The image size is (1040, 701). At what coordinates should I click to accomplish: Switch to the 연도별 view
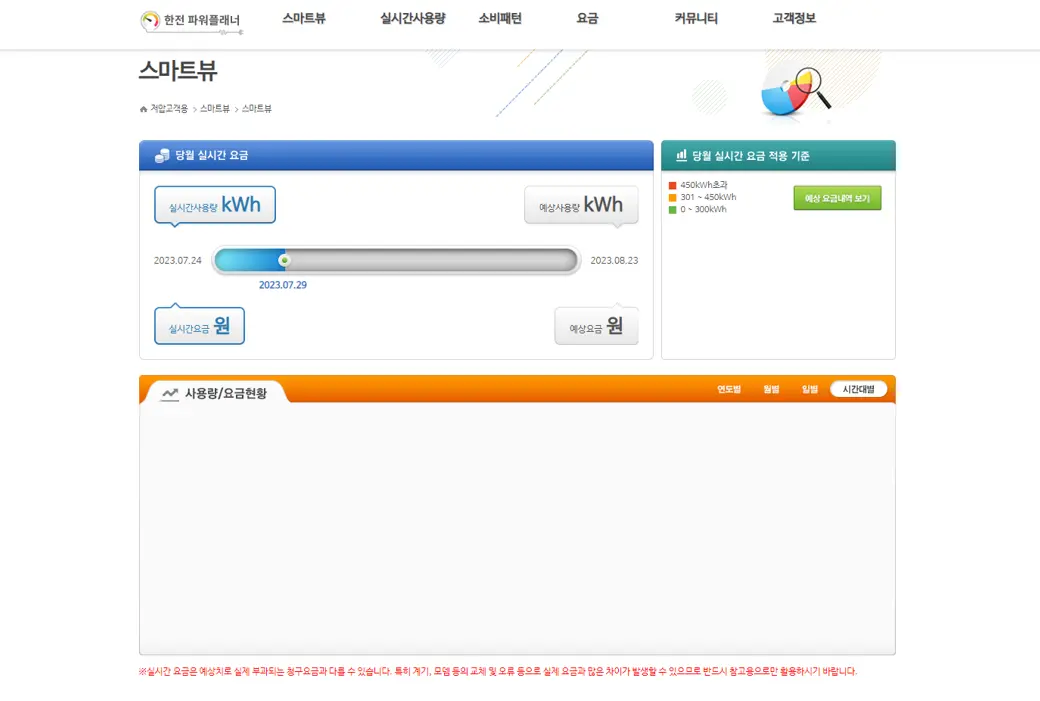[x=728, y=389]
